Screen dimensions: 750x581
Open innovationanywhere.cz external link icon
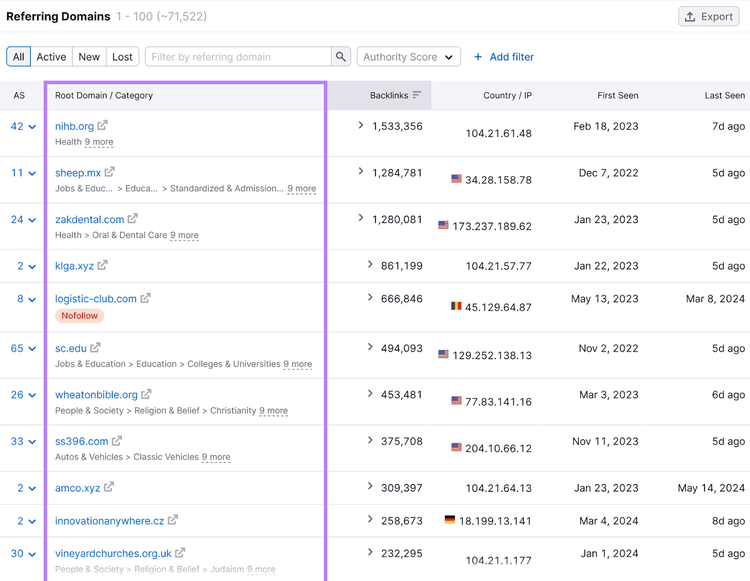click(x=173, y=520)
